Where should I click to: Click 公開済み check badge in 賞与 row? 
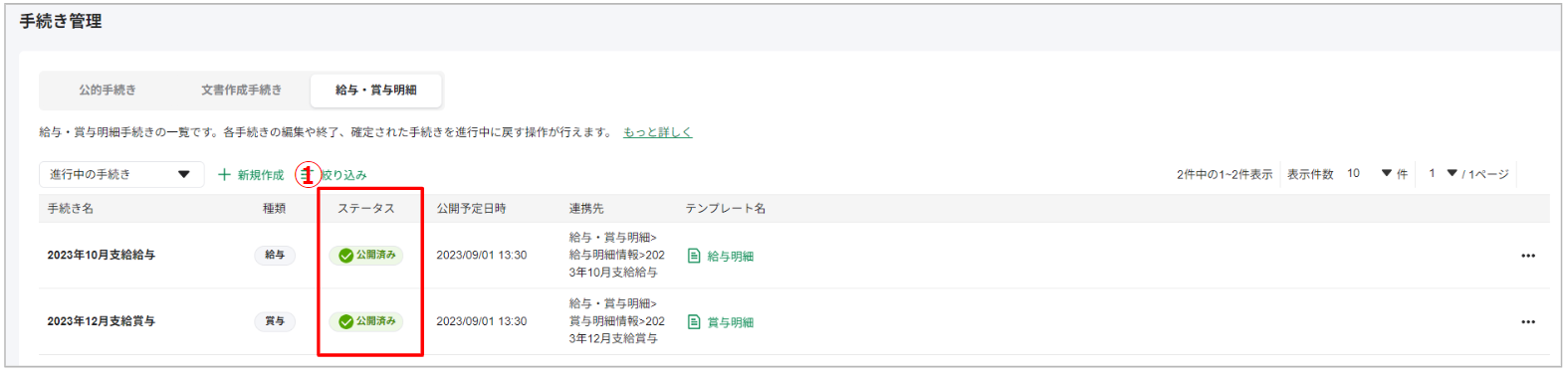(366, 322)
